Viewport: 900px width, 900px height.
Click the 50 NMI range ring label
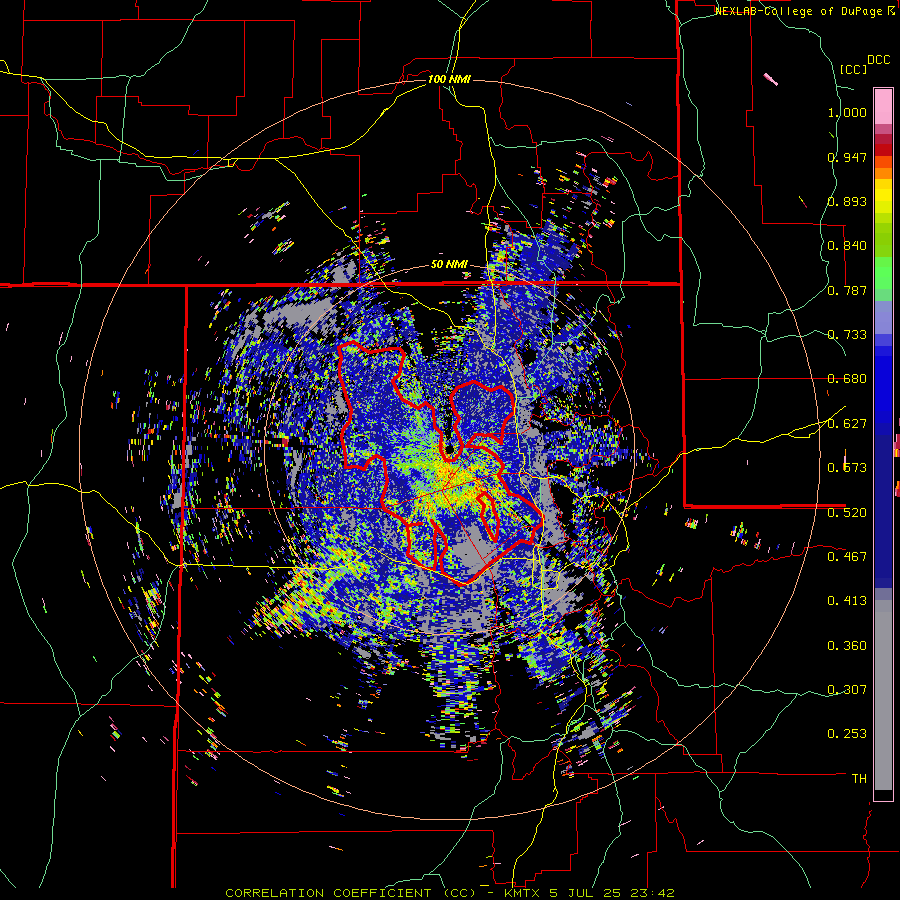449,265
